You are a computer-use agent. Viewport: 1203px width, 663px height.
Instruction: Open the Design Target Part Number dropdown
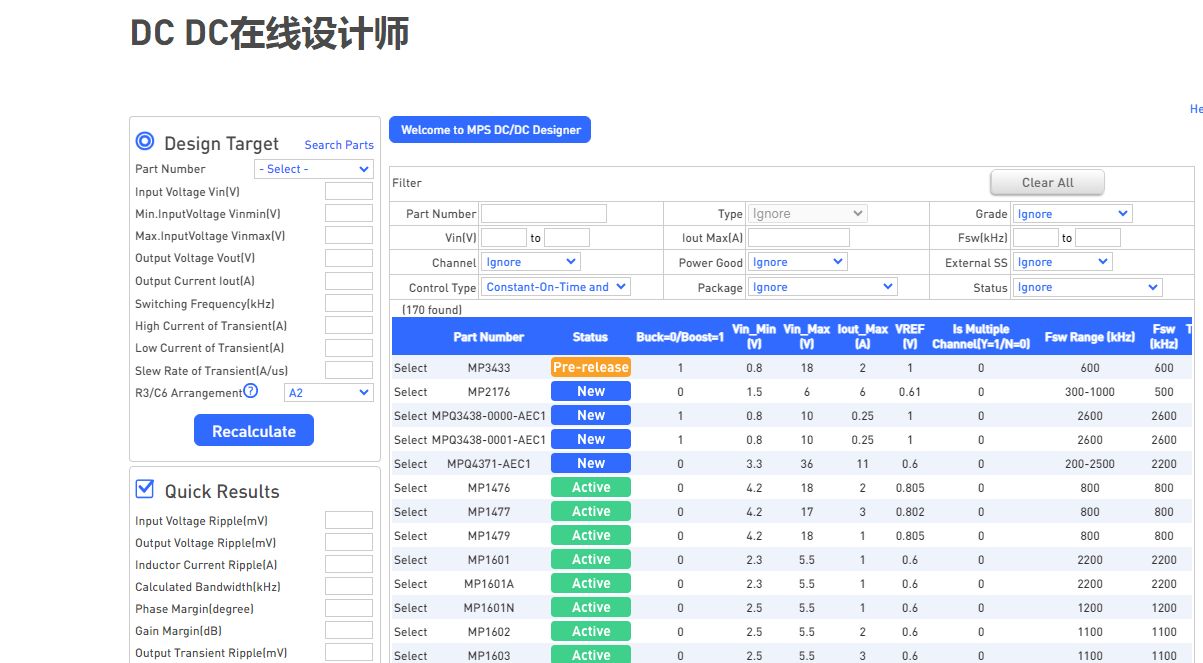click(x=314, y=169)
